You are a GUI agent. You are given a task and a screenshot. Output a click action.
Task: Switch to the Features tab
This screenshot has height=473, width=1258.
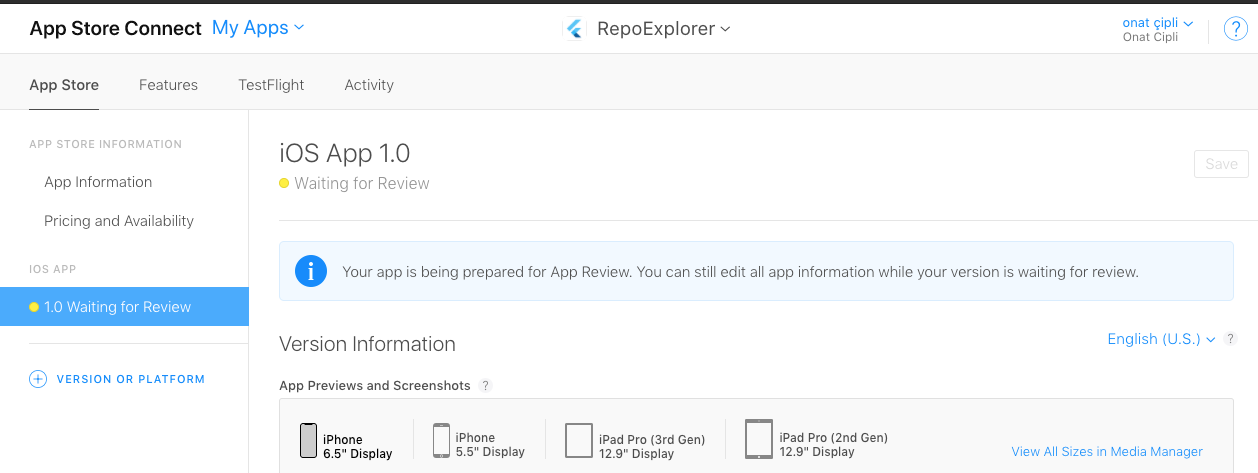168,85
